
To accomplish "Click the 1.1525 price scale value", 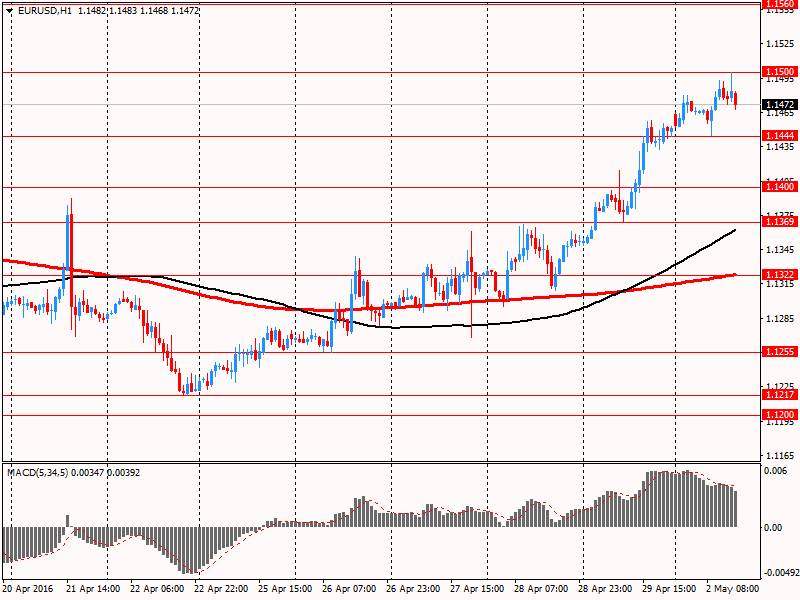I will [x=780, y=44].
